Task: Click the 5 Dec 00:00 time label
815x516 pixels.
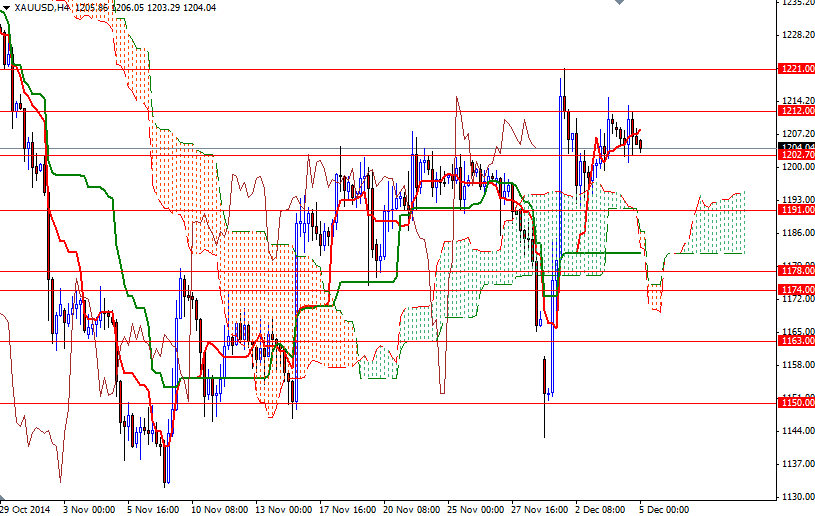Action: click(664, 508)
